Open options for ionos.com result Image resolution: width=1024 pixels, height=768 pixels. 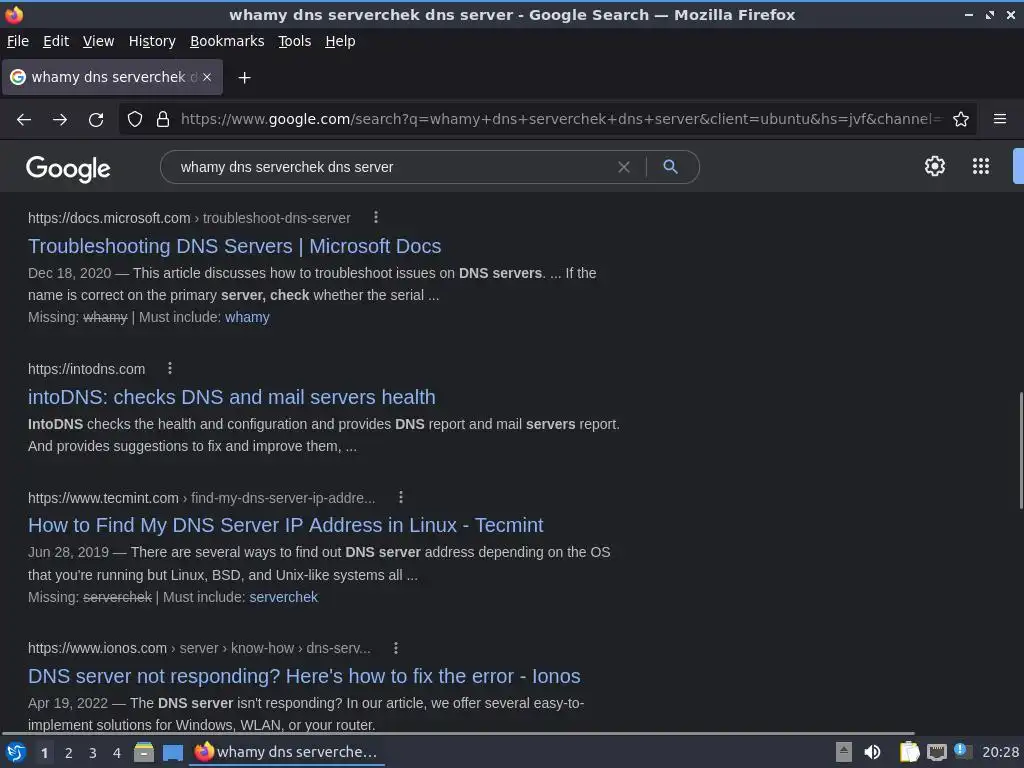click(x=396, y=648)
